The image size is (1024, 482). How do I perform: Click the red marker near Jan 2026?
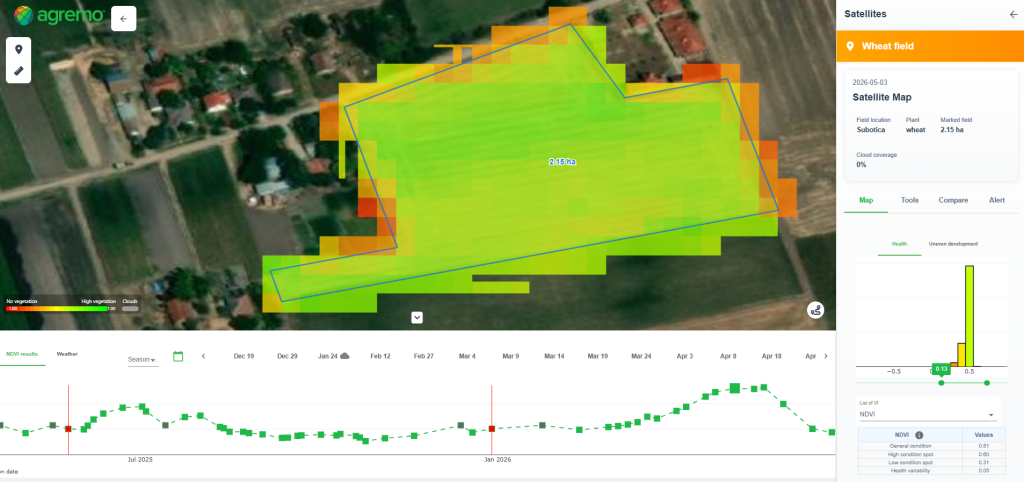pos(492,429)
